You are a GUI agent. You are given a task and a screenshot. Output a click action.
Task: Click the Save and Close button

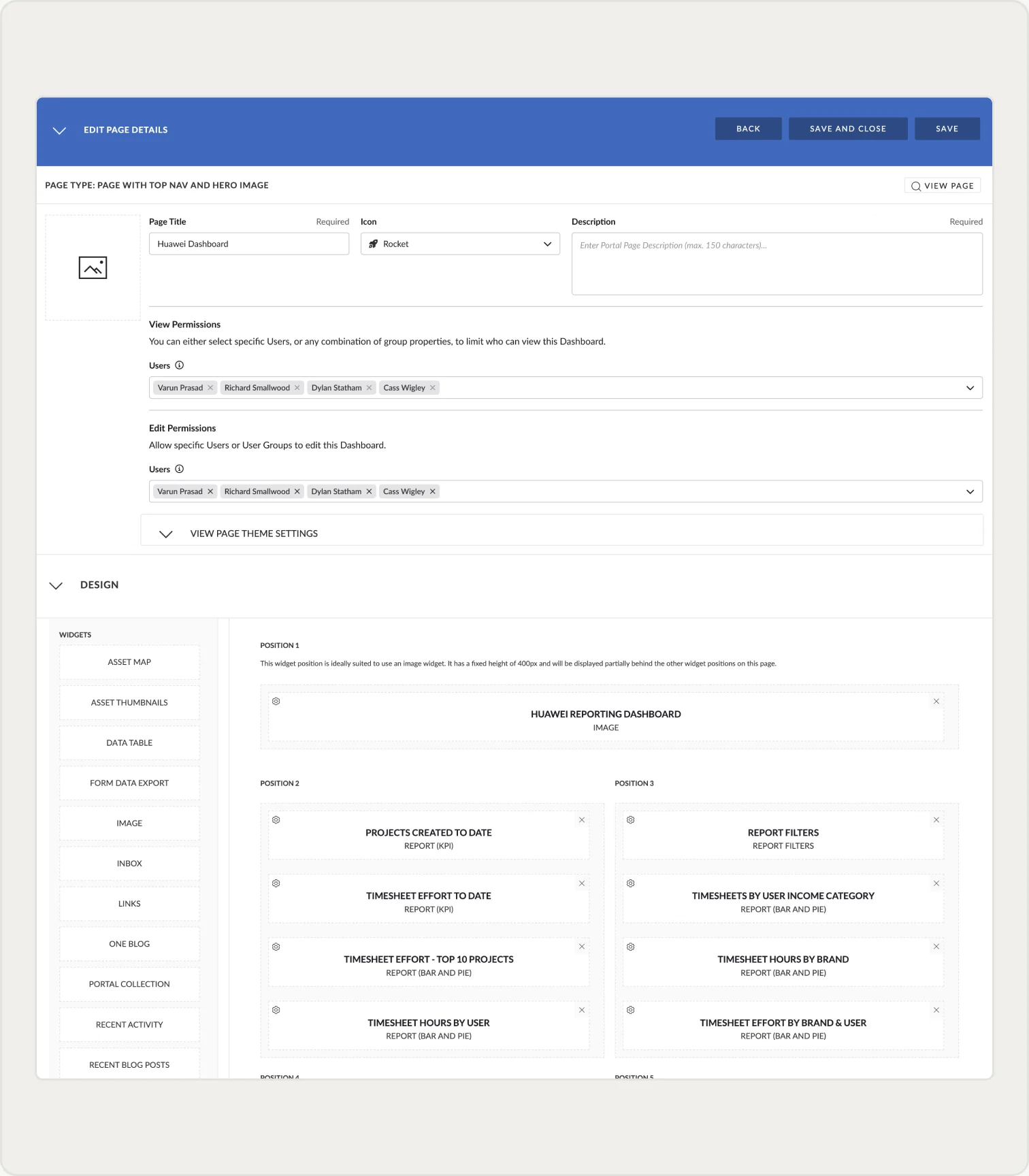pos(848,129)
